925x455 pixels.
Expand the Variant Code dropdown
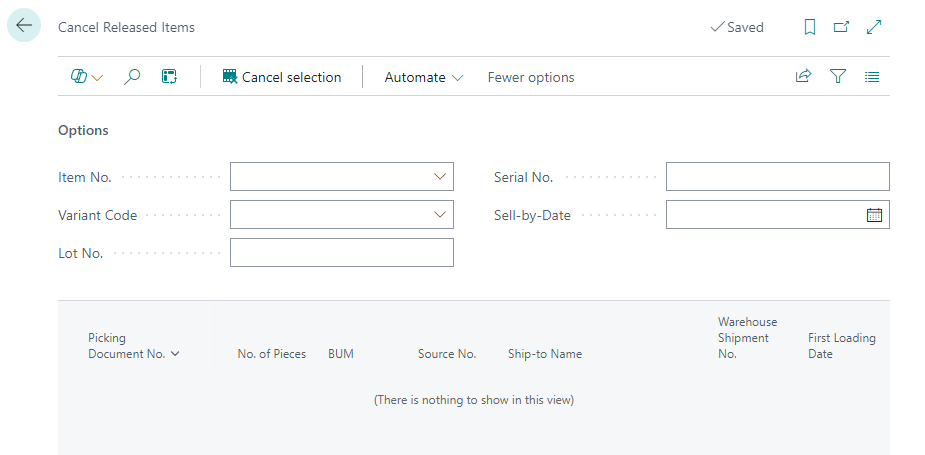(x=440, y=215)
